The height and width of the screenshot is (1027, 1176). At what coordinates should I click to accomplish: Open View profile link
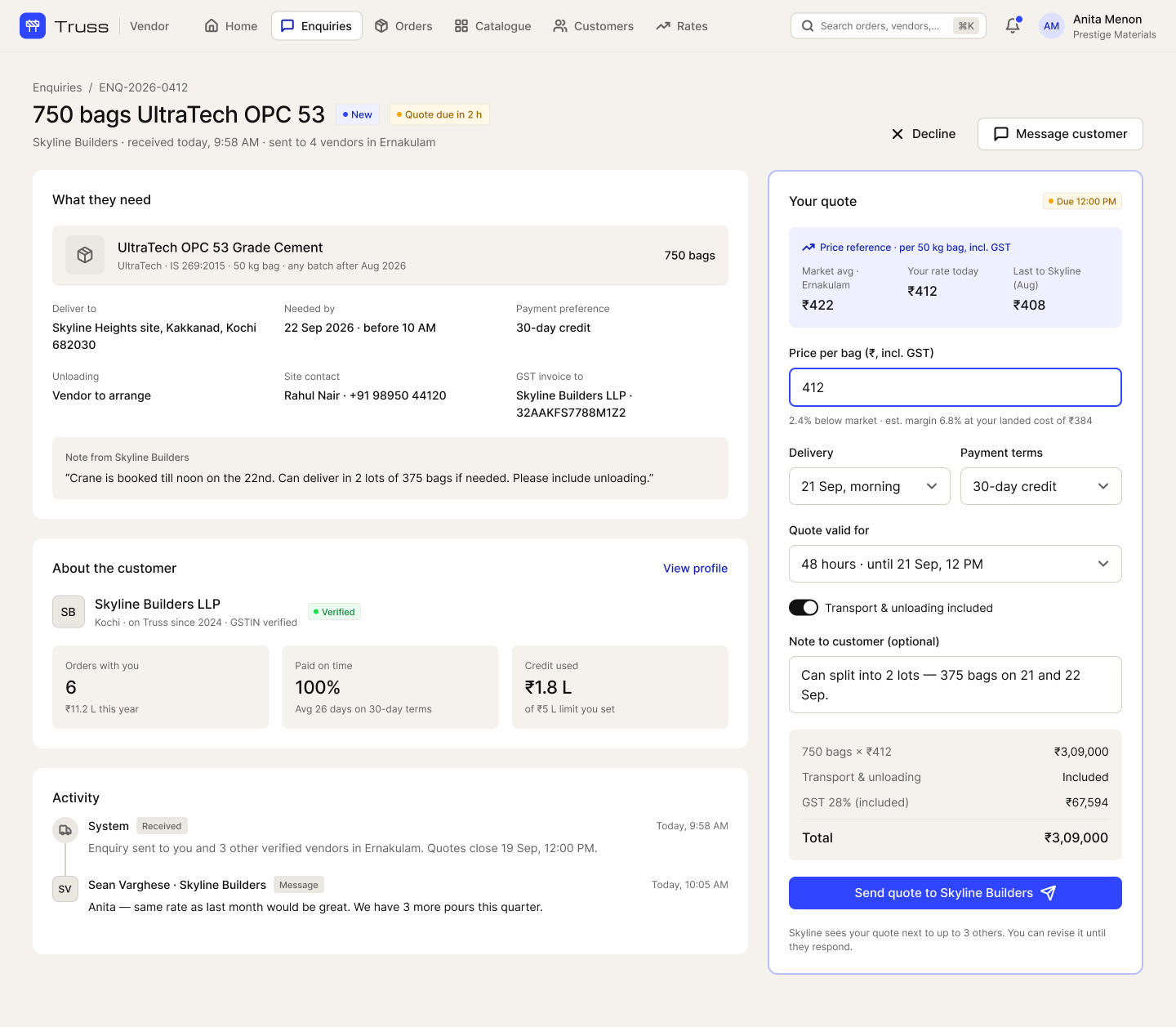[x=695, y=569]
